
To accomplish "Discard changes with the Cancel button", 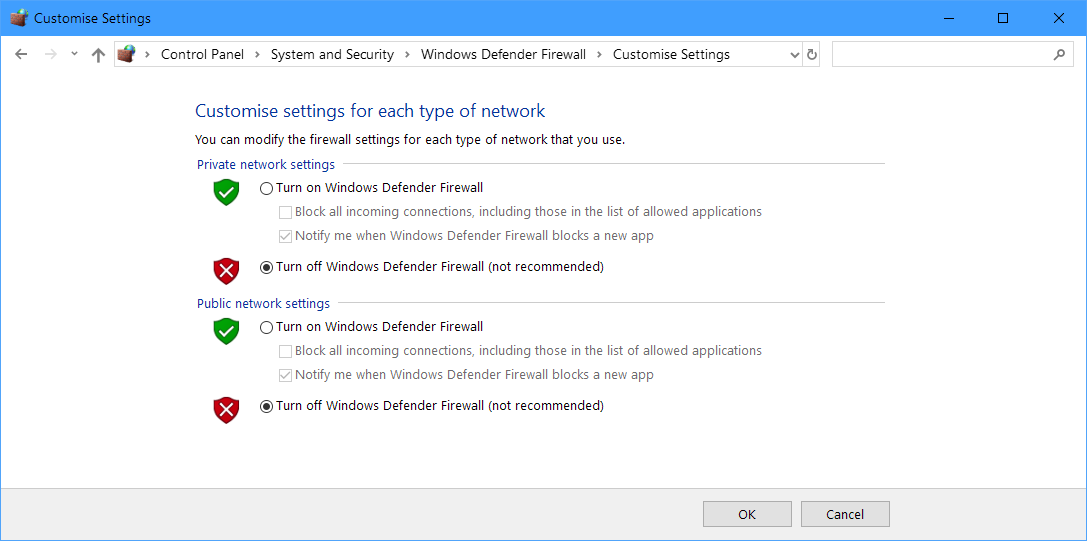I will (x=845, y=514).
